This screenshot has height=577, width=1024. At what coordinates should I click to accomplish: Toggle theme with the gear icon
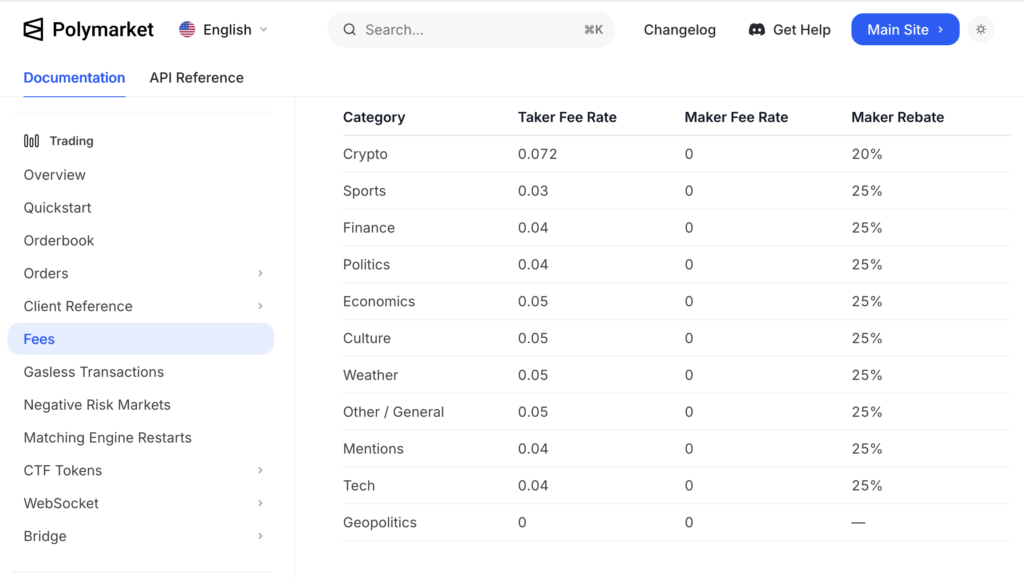pyautogui.click(x=981, y=29)
